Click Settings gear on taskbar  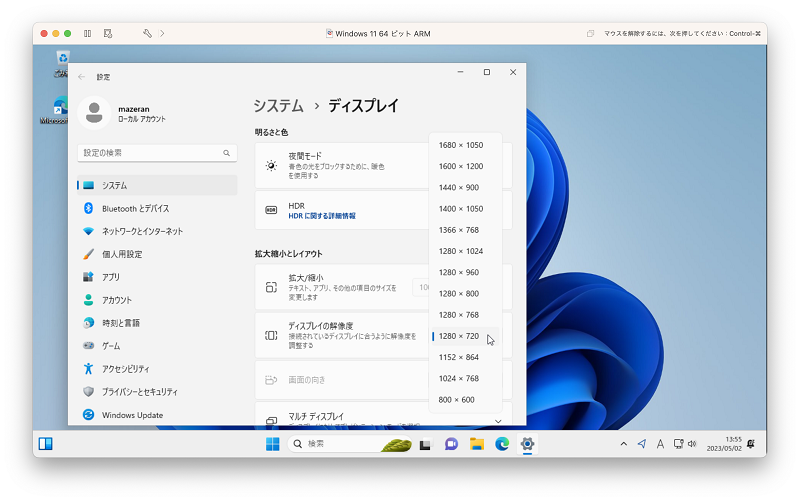point(527,444)
